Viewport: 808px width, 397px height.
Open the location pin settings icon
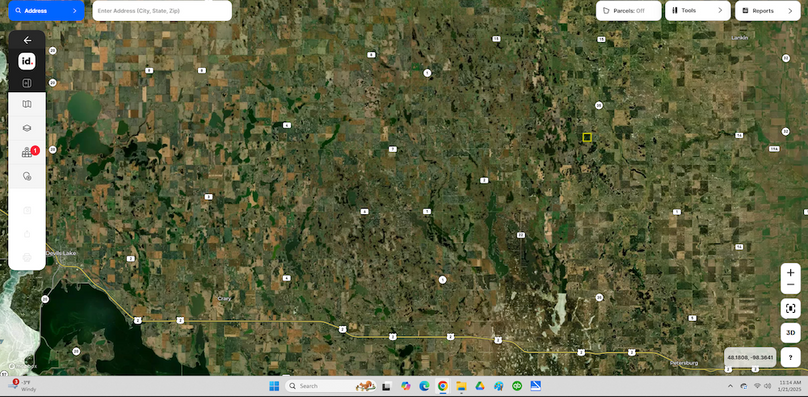pos(27,176)
